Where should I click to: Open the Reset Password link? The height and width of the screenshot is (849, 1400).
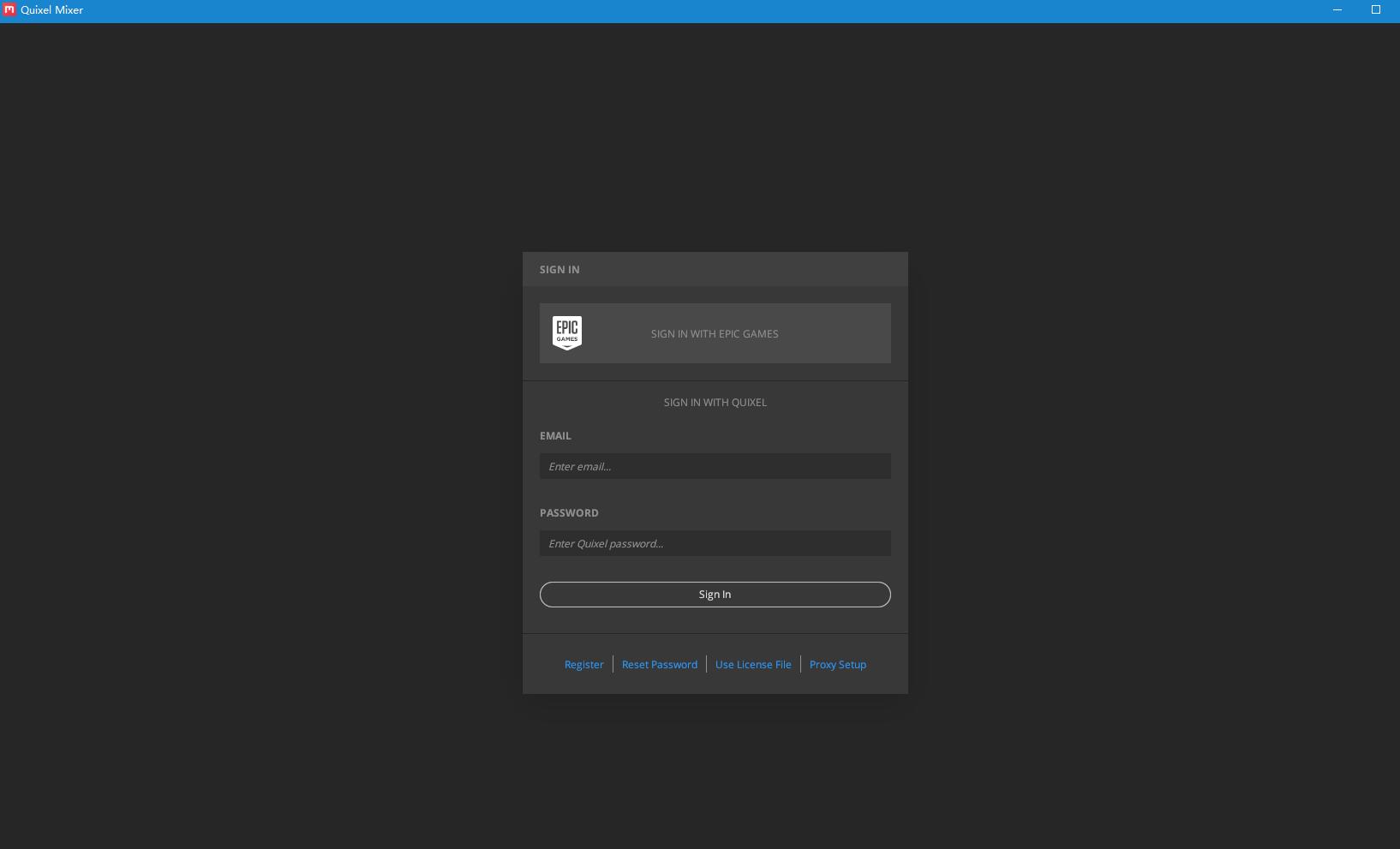click(x=660, y=665)
